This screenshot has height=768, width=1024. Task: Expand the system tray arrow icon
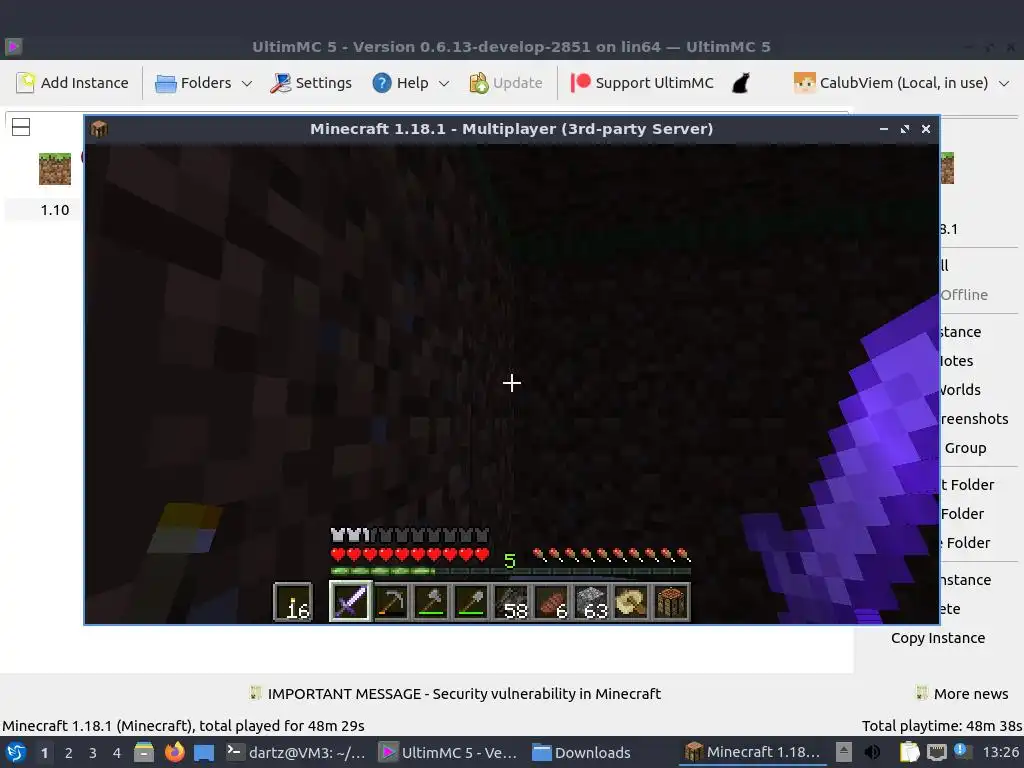coord(844,752)
